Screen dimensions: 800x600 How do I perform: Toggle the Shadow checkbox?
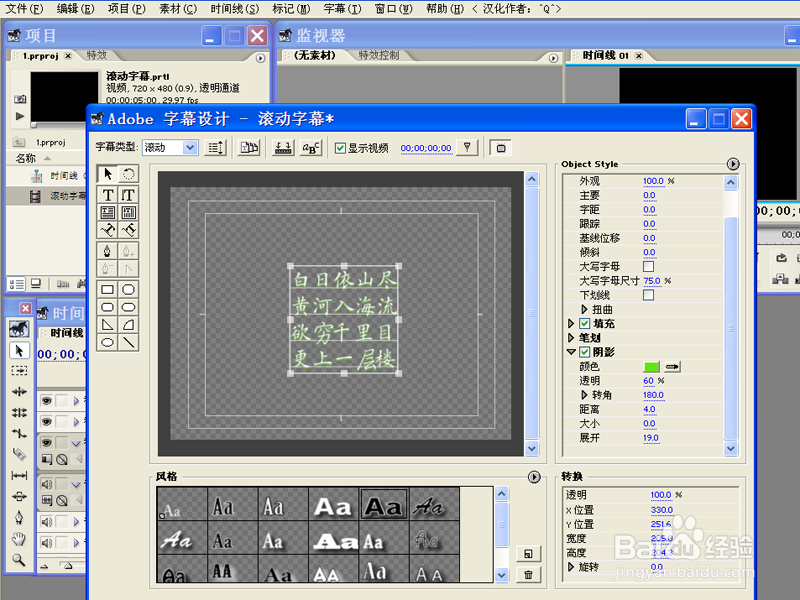(x=585, y=352)
